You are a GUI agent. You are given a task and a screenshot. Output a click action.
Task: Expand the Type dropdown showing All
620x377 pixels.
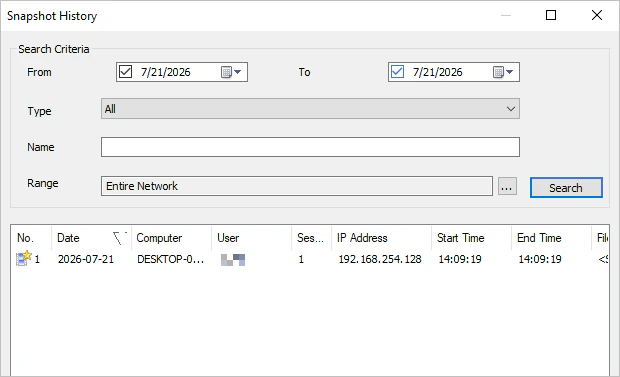pos(310,109)
